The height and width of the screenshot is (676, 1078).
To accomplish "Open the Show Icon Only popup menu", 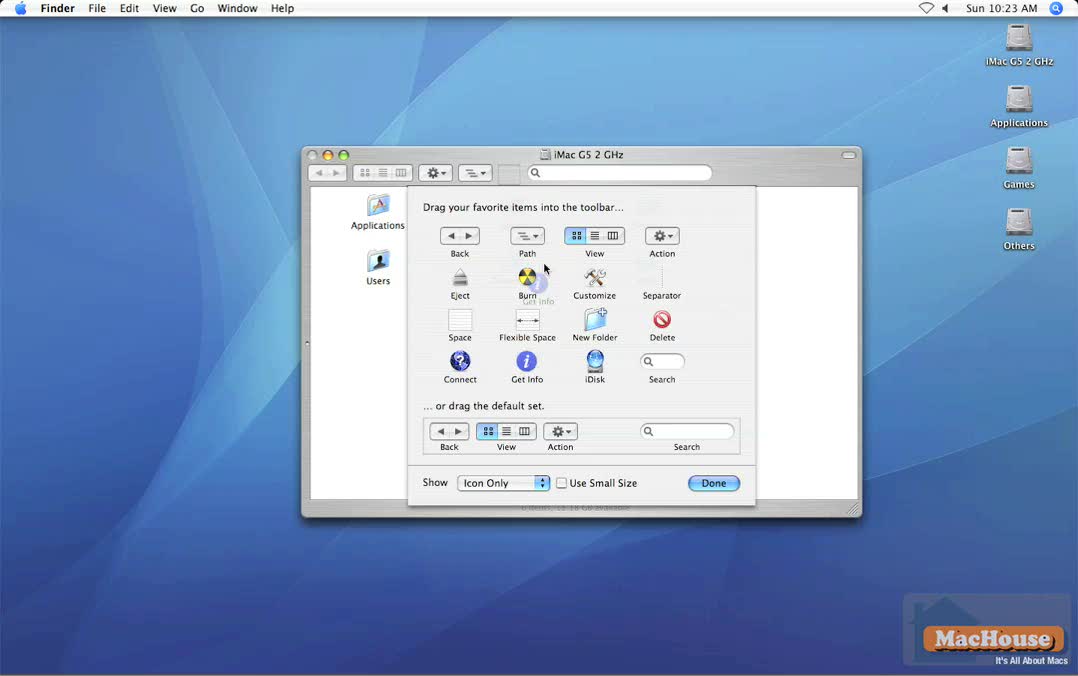I will (x=503, y=483).
